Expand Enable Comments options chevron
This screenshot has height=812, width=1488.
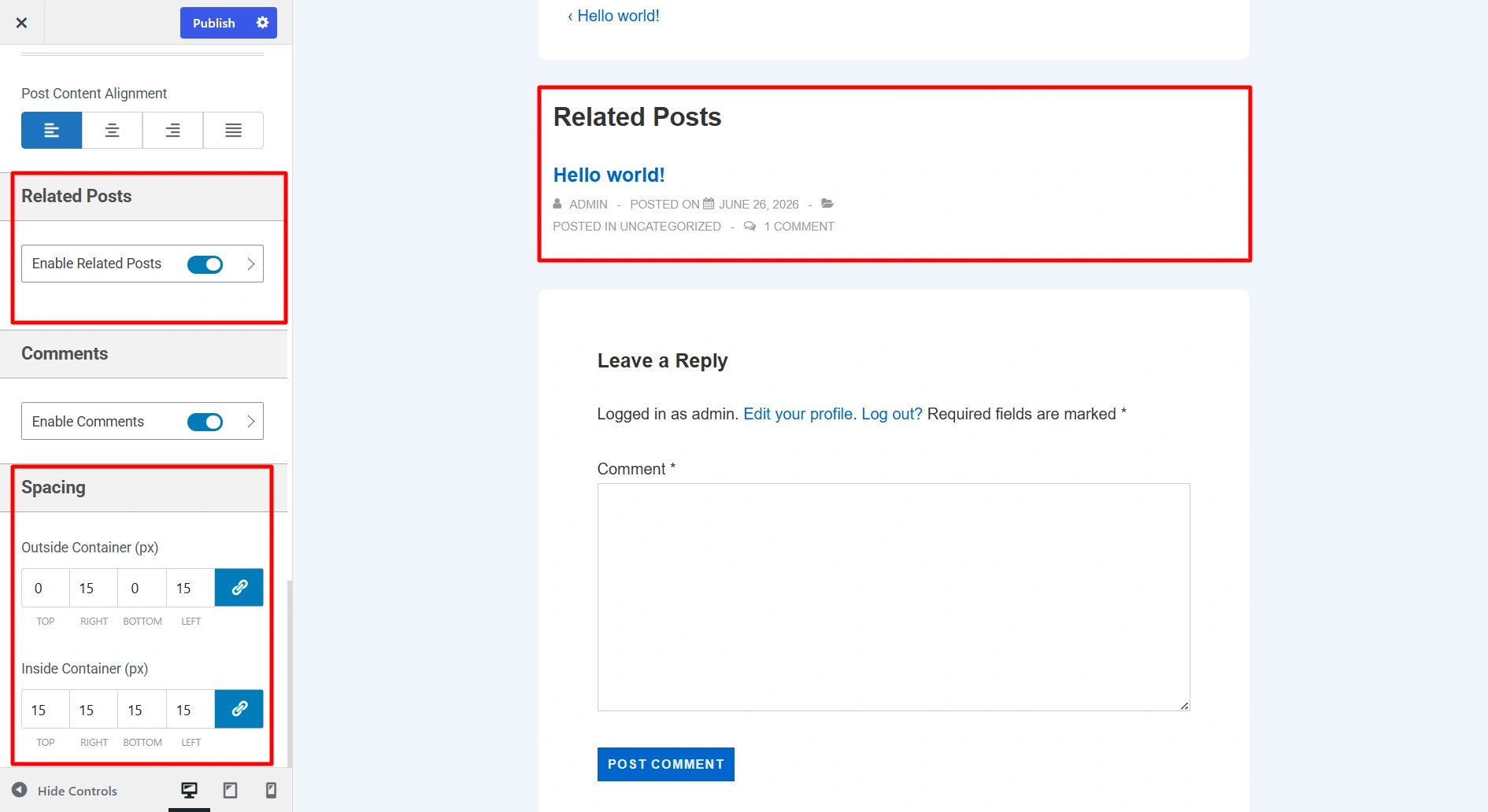[x=251, y=422]
